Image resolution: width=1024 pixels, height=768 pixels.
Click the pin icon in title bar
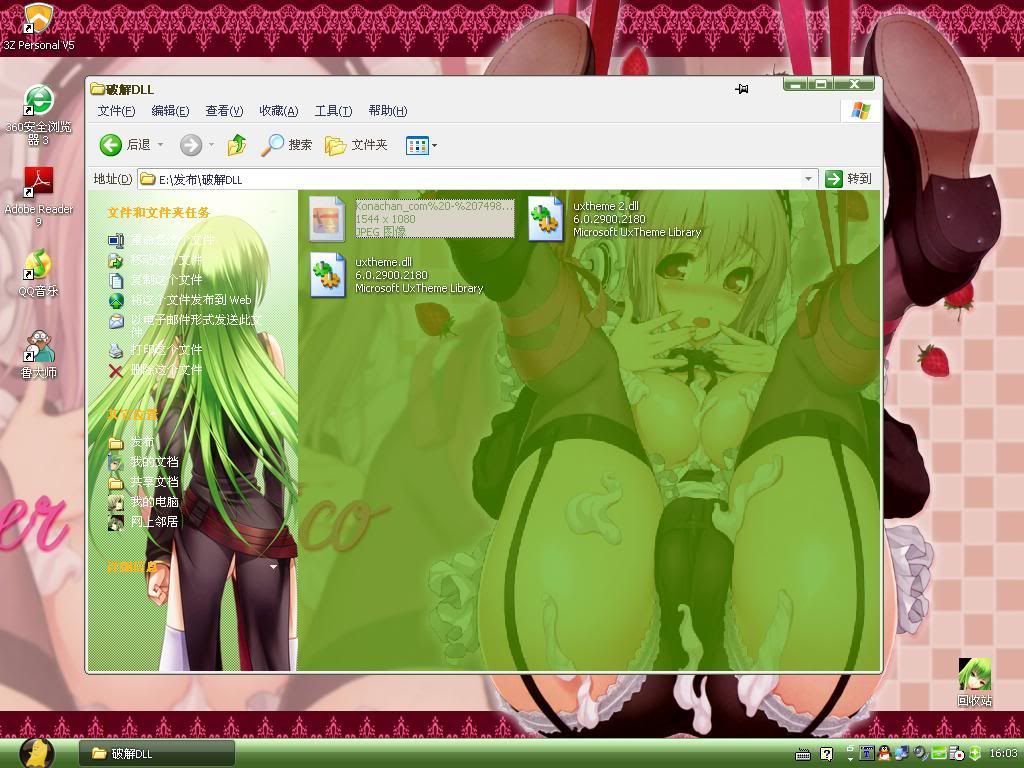tap(741, 89)
